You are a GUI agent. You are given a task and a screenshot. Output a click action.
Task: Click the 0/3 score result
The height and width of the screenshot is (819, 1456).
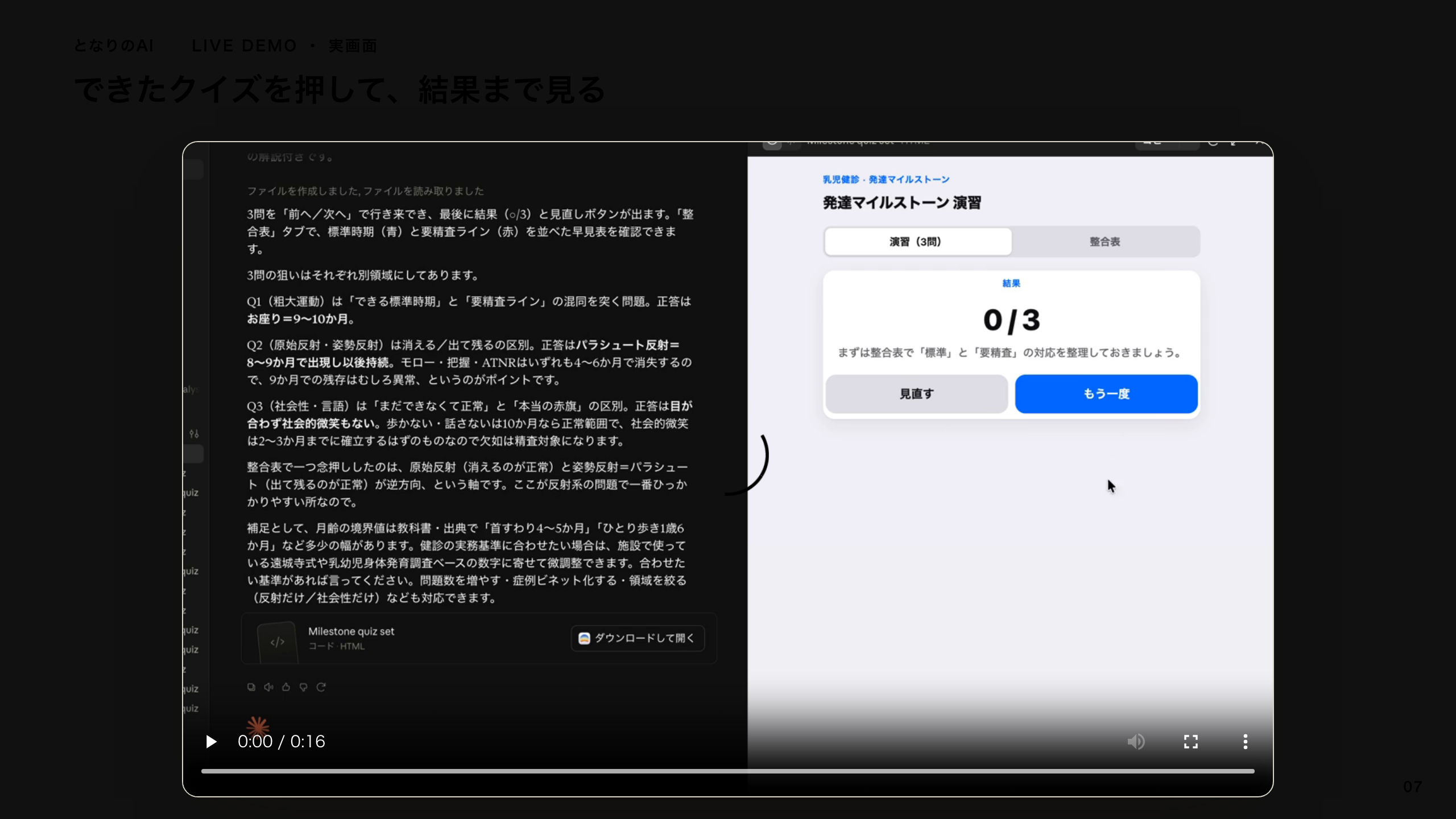pos(1011,320)
